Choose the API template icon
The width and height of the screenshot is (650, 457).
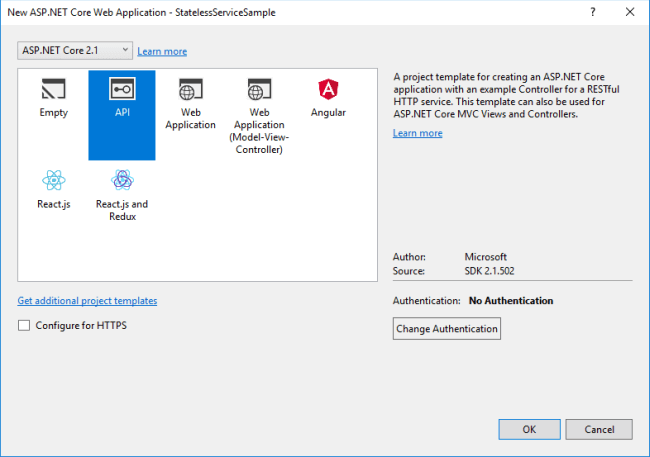[122, 89]
